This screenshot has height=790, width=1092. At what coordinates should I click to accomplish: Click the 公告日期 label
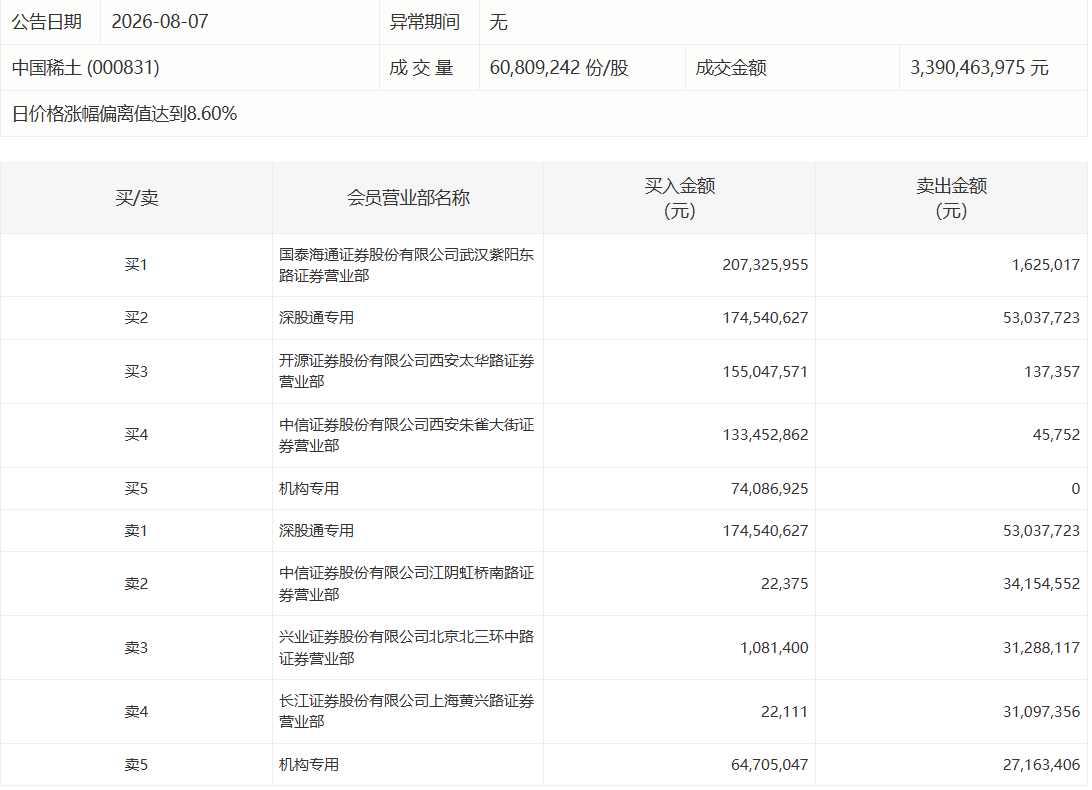tap(47, 22)
